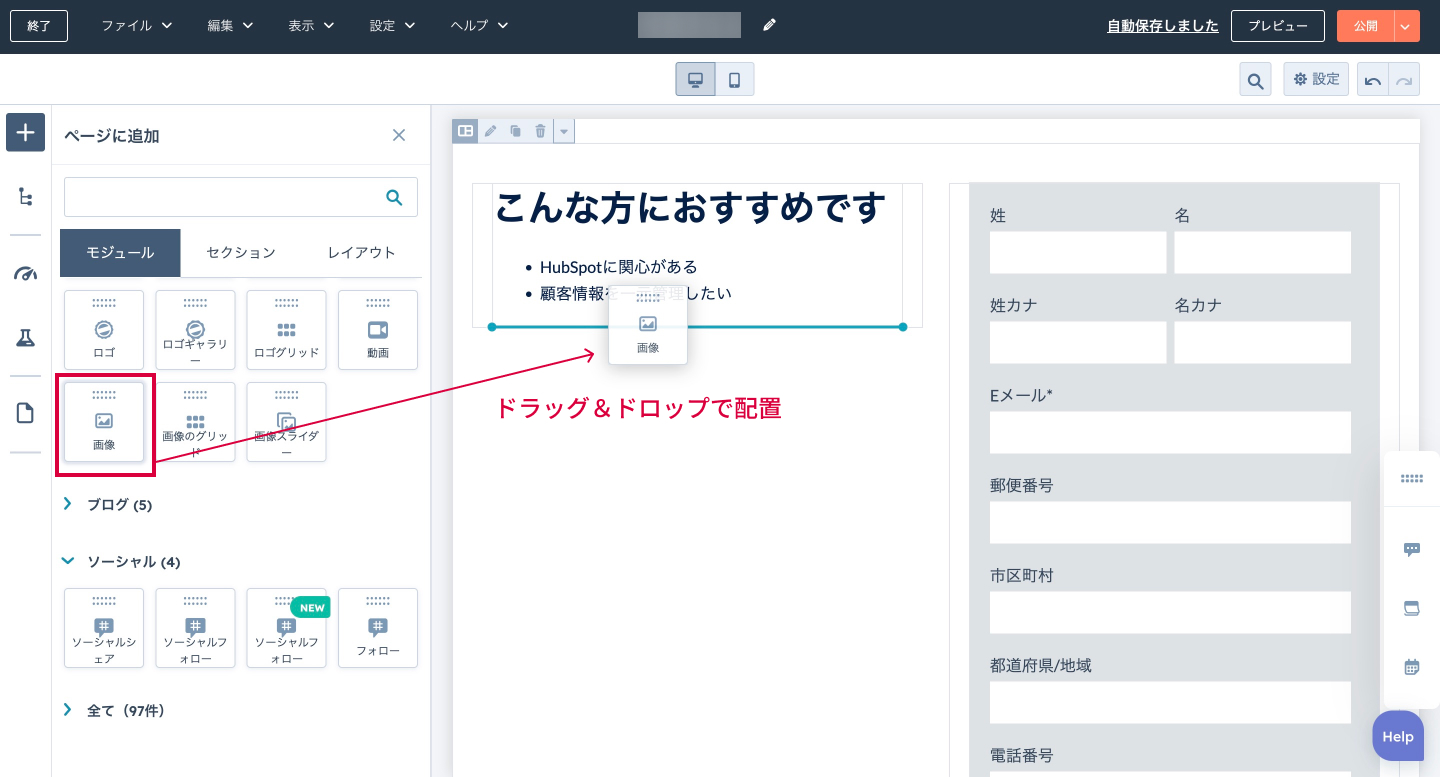Open the 表示 menu
The image size is (1440, 777).
[311, 26]
